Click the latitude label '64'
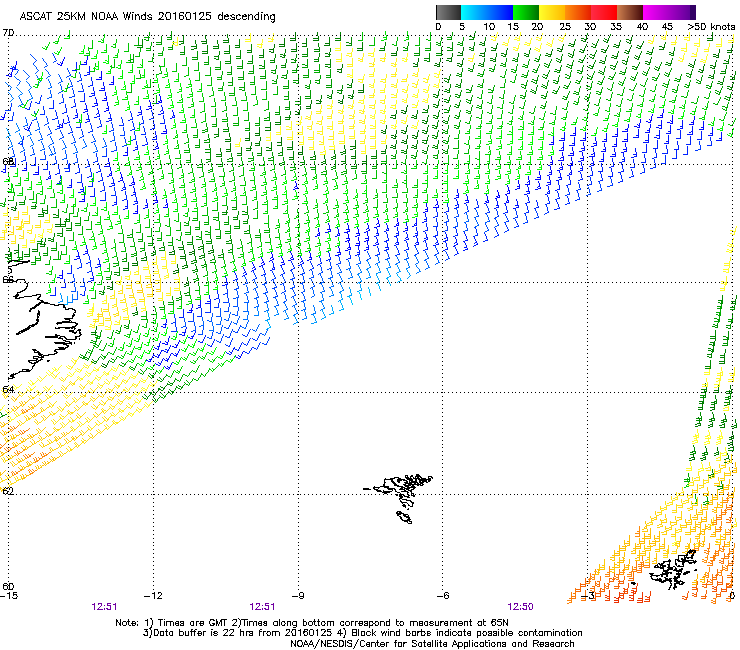Screen dimensions: 740x650 click(x=8, y=390)
